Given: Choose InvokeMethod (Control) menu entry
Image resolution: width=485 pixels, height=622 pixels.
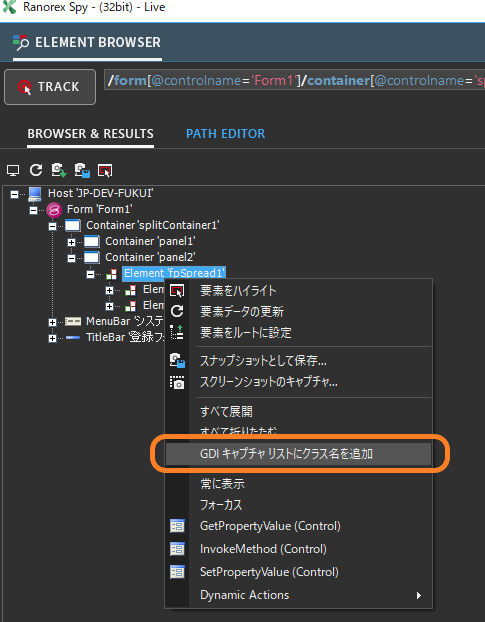Looking at the screenshot, I should click(x=299, y=549).
